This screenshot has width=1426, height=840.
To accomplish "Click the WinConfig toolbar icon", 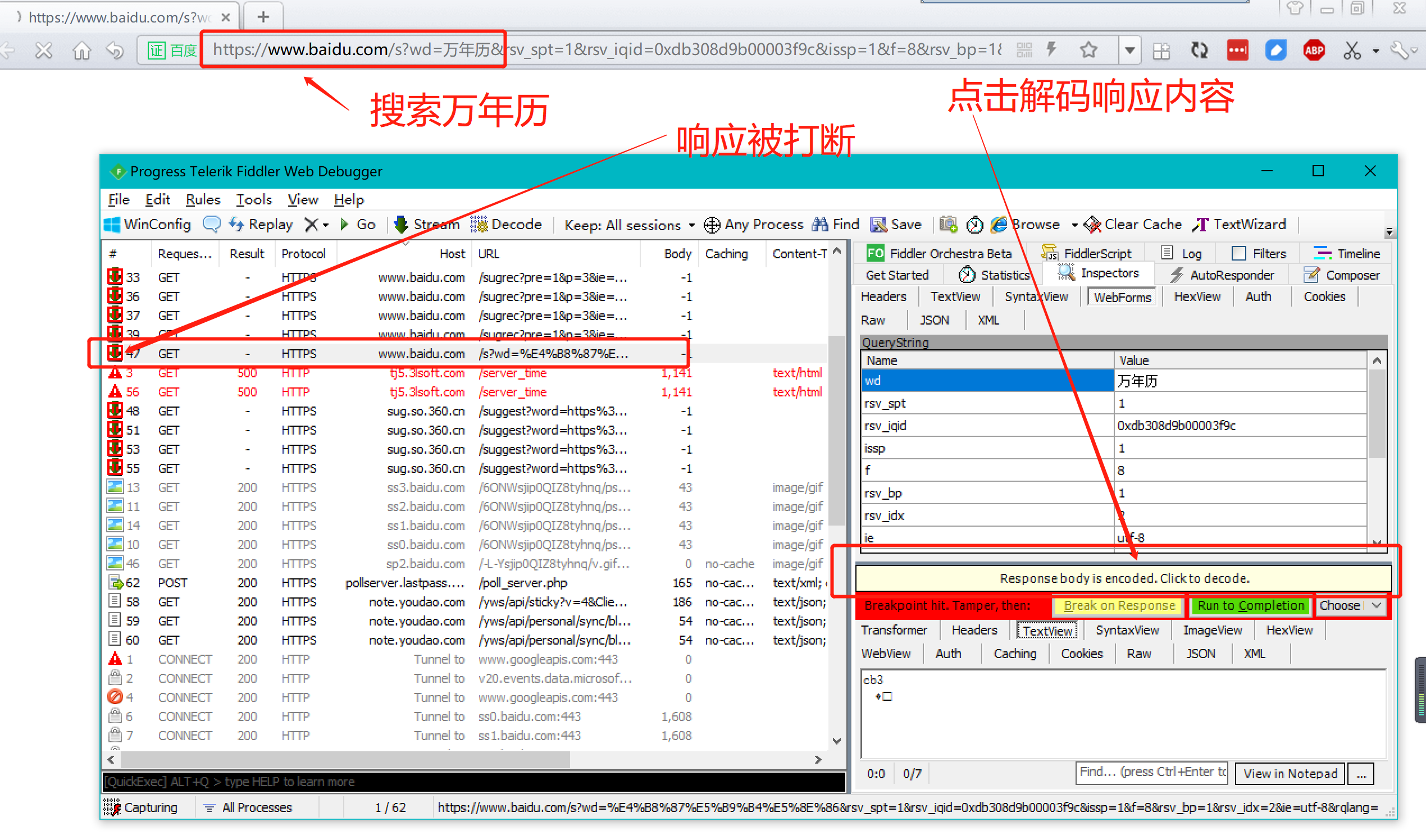I will tap(112, 225).
